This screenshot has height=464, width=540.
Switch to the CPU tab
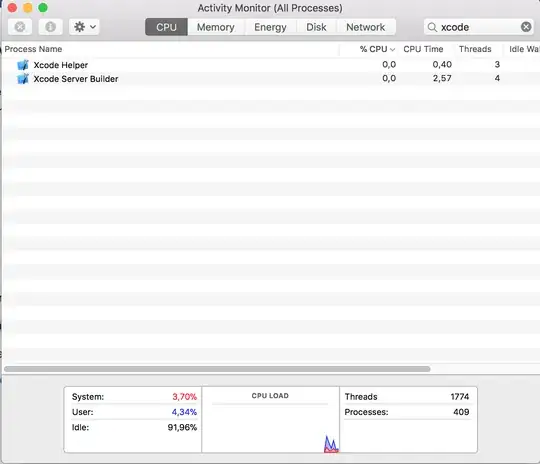tap(166, 27)
